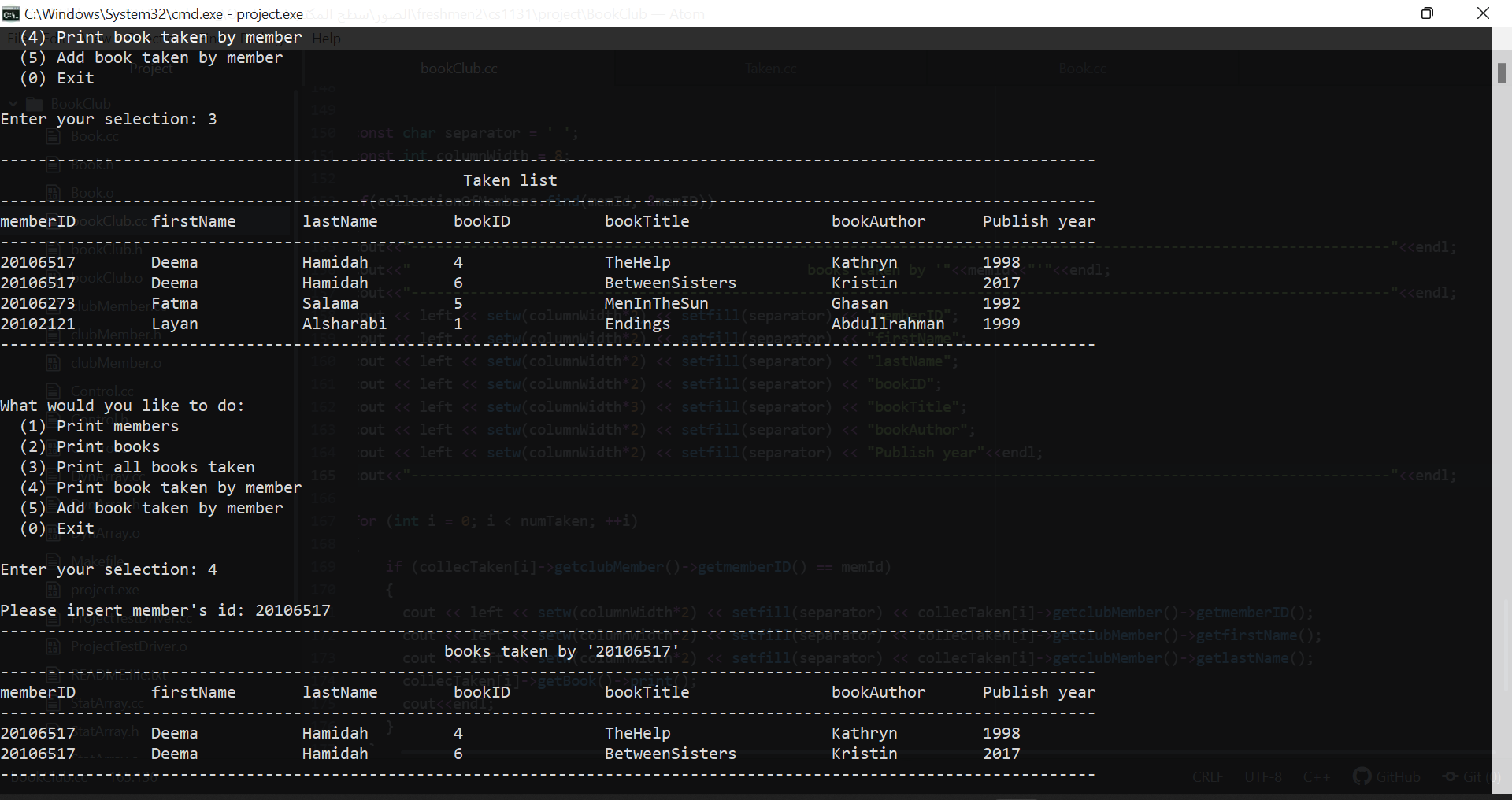Image resolution: width=1512 pixels, height=800 pixels.
Task: Switch to the Book.cc editor tab
Action: [1082, 68]
